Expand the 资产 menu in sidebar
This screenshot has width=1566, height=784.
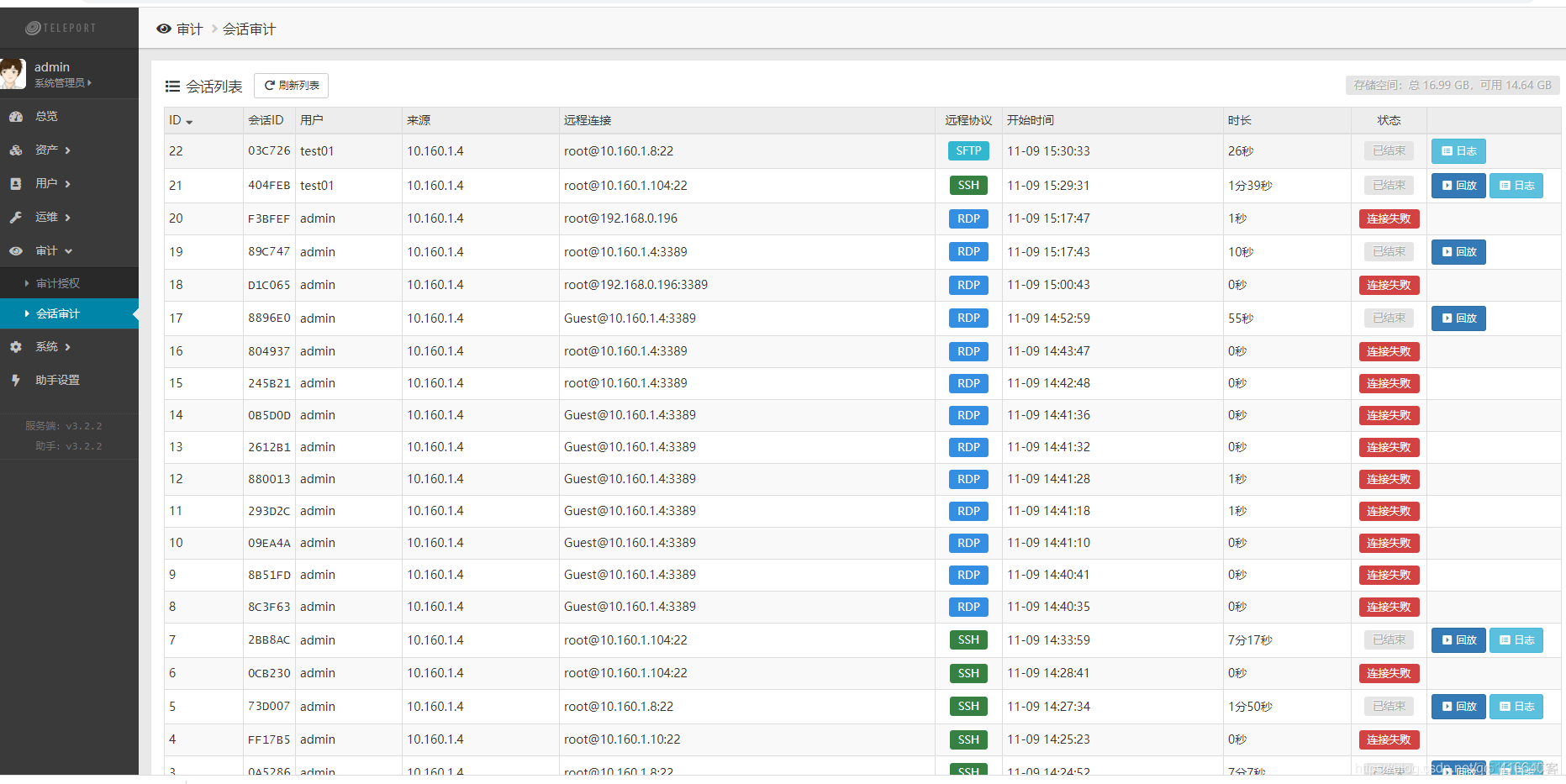click(x=52, y=150)
